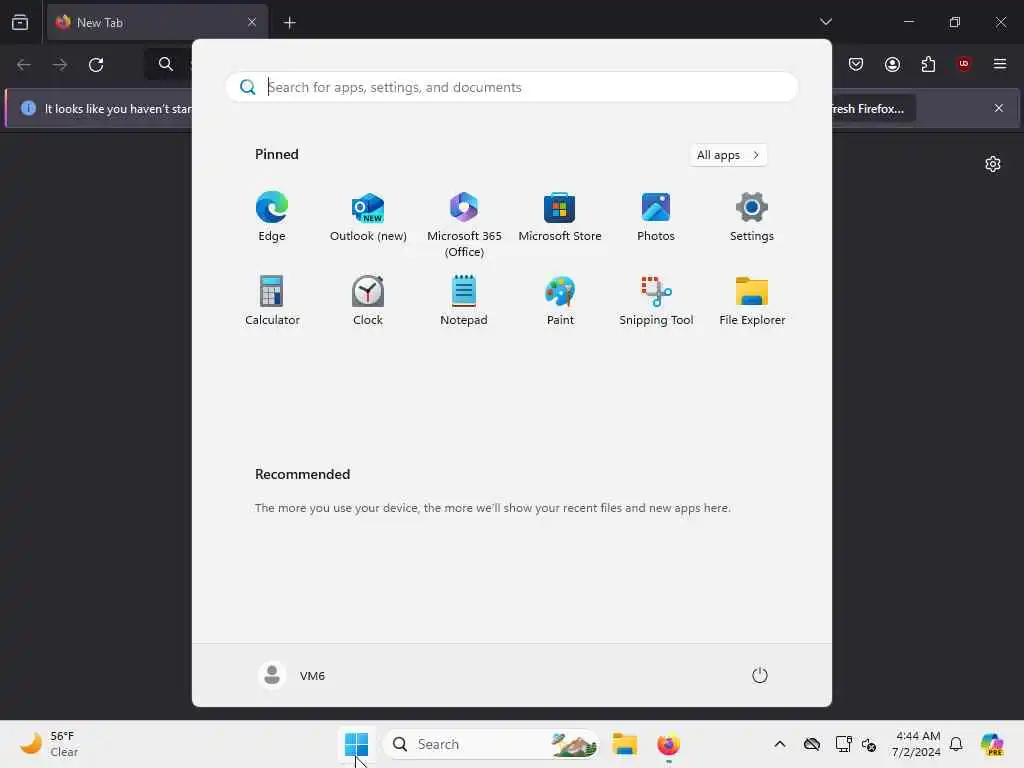The width and height of the screenshot is (1024, 768).
Task: Open the VM6 user account menu
Action: pyautogui.click(x=292, y=675)
